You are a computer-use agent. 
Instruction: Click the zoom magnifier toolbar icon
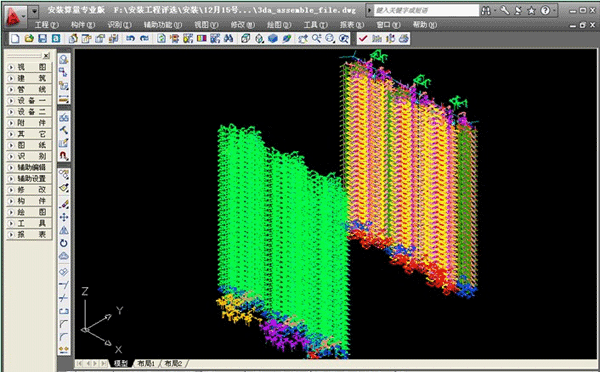(316, 38)
